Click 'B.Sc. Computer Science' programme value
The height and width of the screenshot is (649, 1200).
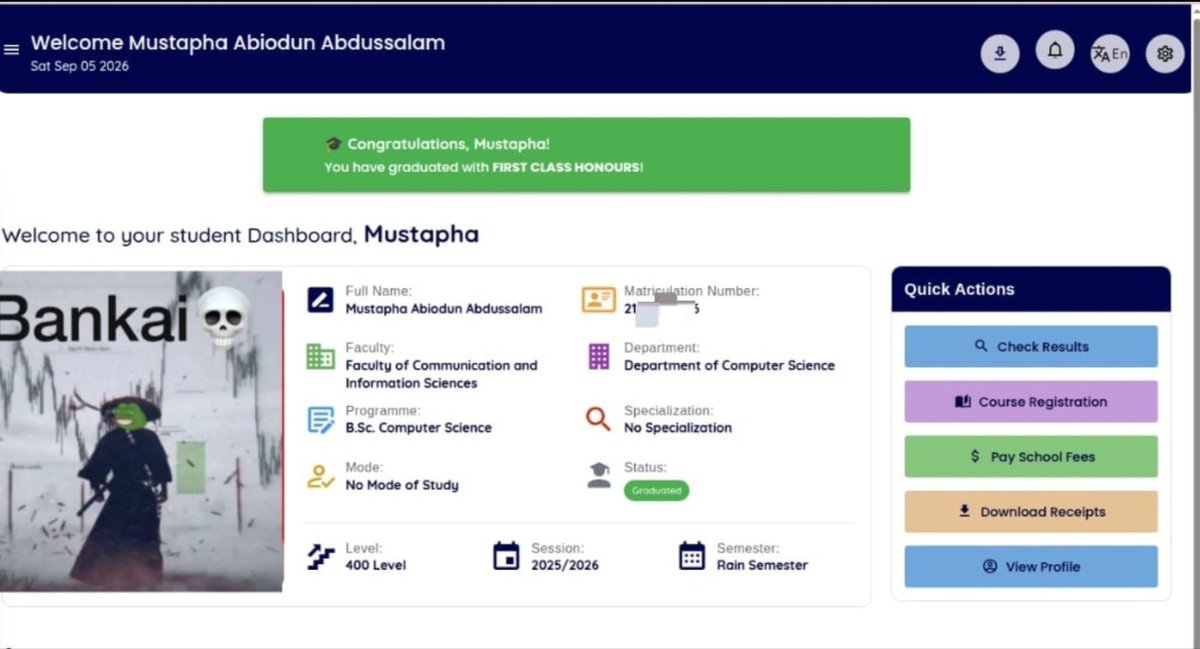coord(418,428)
